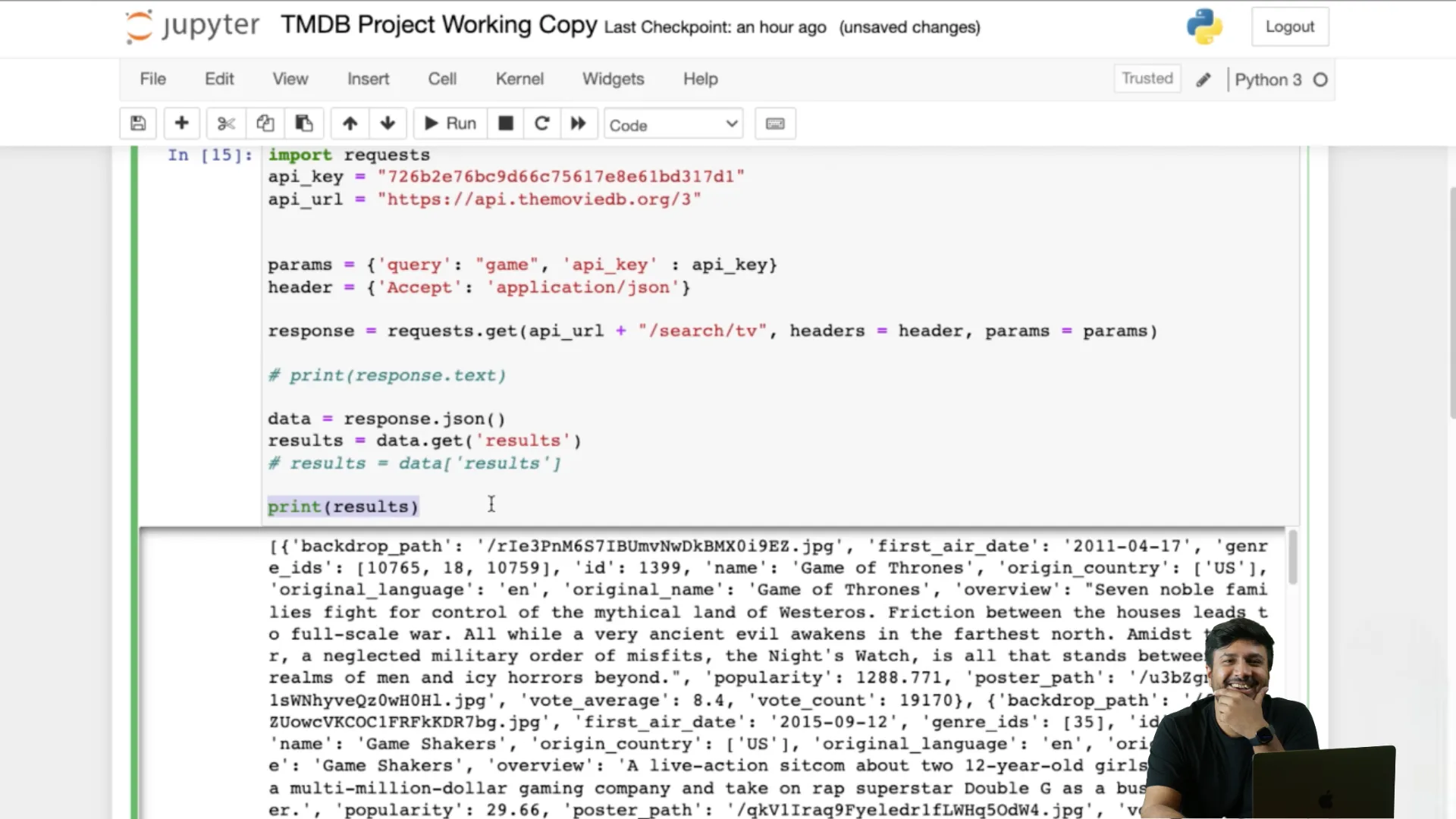Open the Widgets menu
Screen dimensions: 1456x819
613,79
